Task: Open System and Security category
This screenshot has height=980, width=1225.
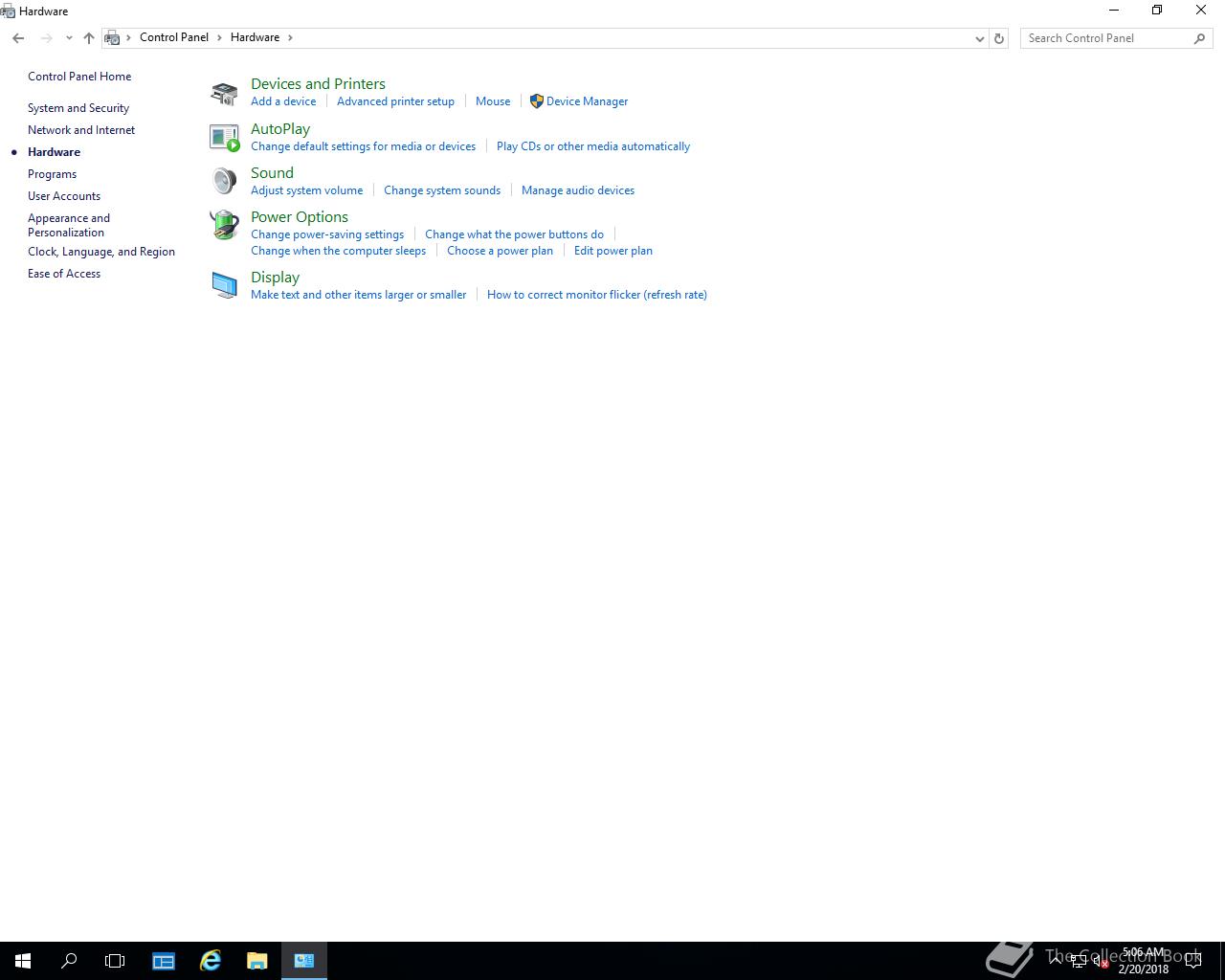Action: point(78,108)
